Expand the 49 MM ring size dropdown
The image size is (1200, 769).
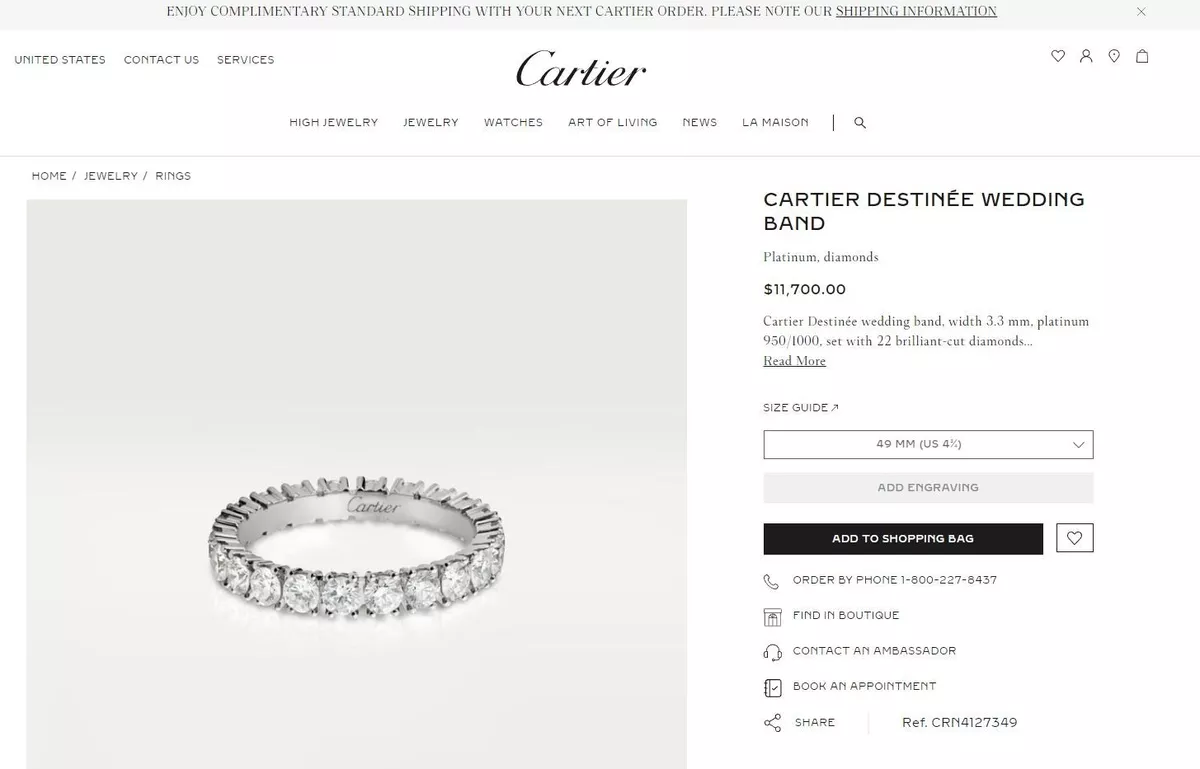click(928, 444)
